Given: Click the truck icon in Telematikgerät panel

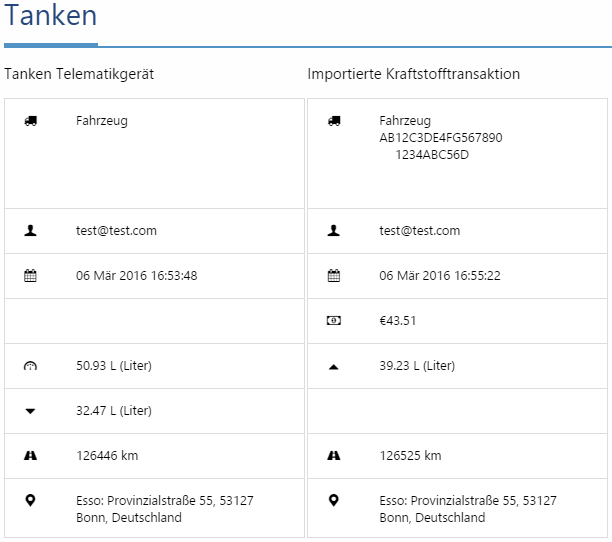Looking at the screenshot, I should coord(30,121).
